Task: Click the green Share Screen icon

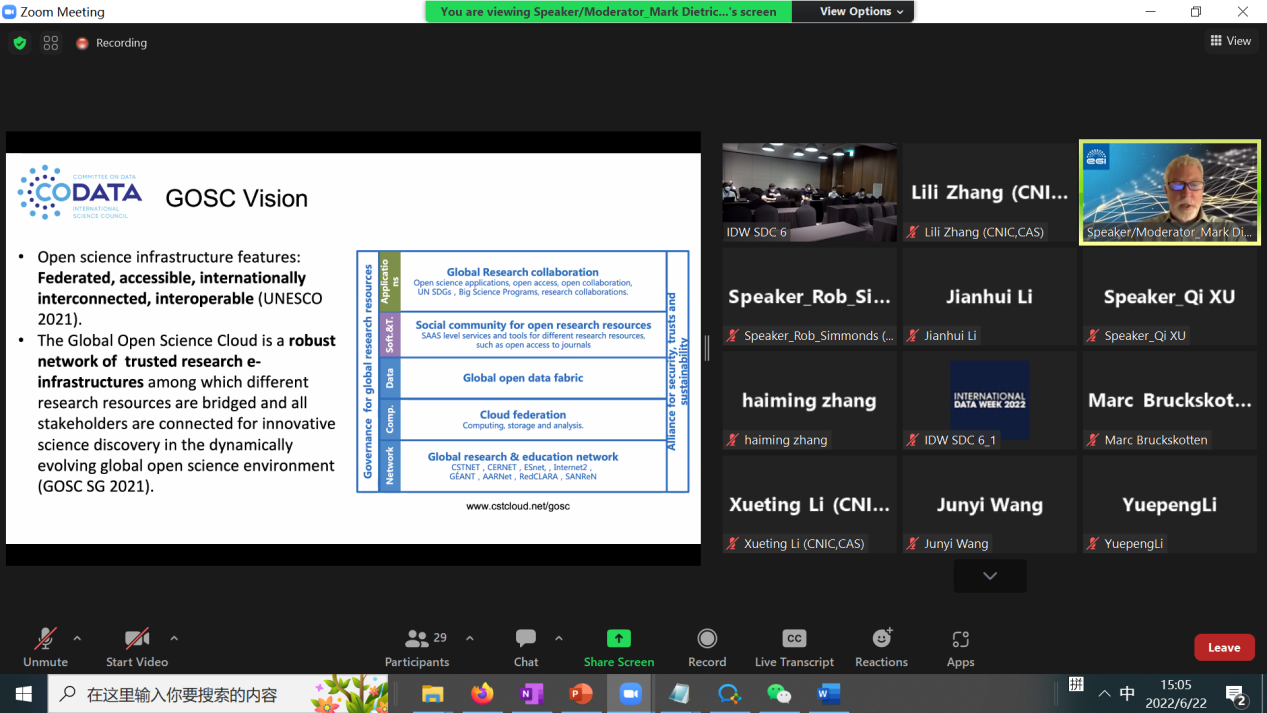Action: (619, 639)
